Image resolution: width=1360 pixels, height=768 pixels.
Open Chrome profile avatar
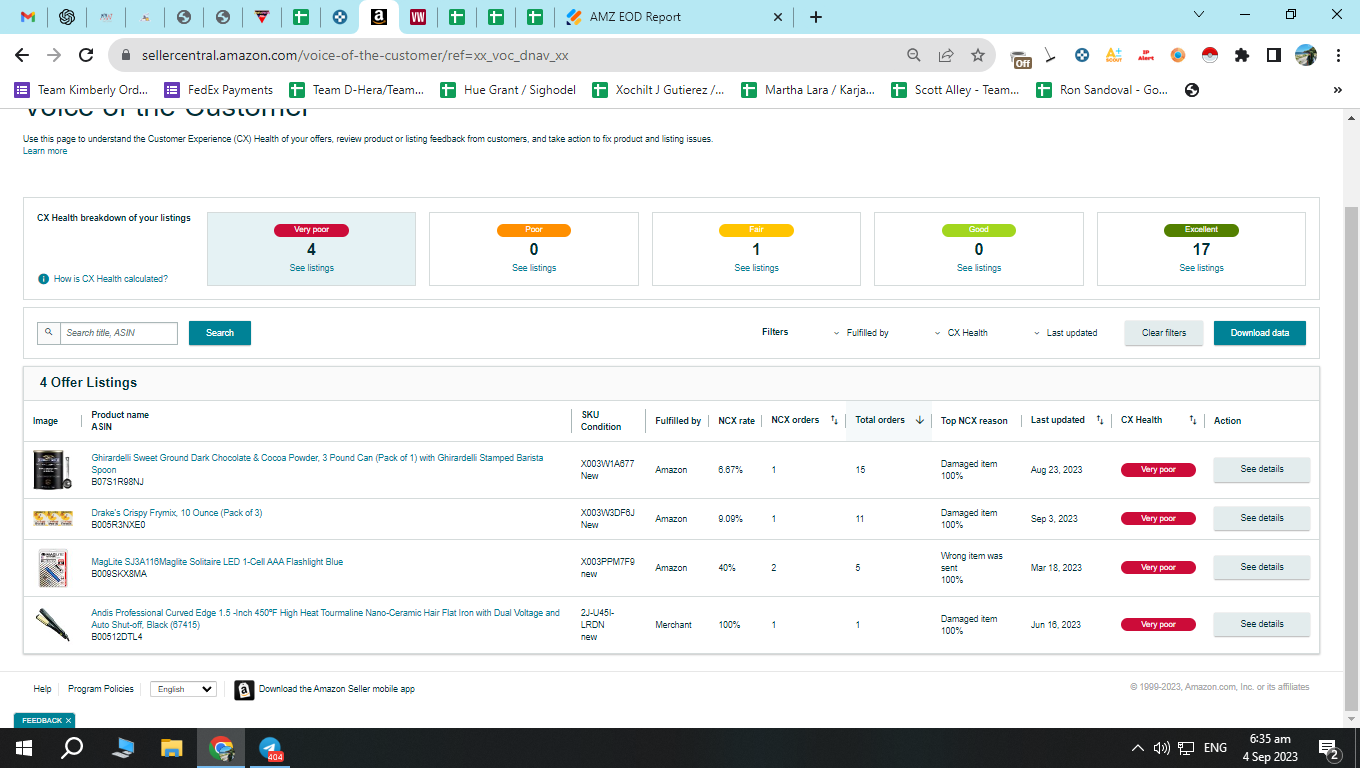[x=1306, y=55]
